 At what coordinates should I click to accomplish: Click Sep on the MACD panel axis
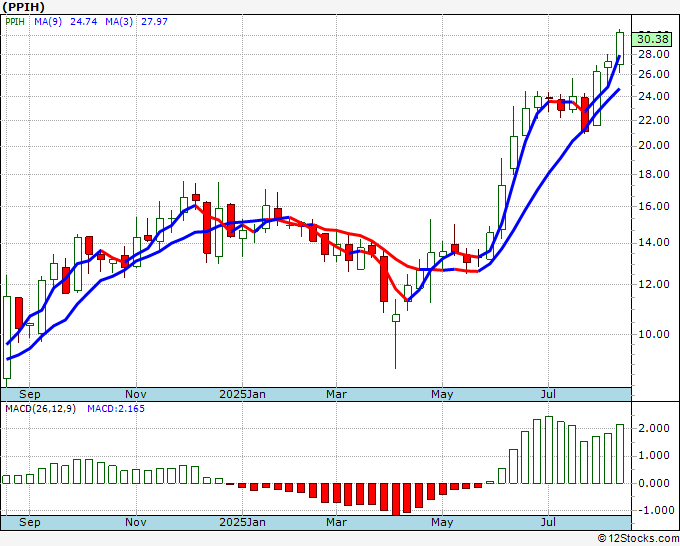tap(29, 522)
